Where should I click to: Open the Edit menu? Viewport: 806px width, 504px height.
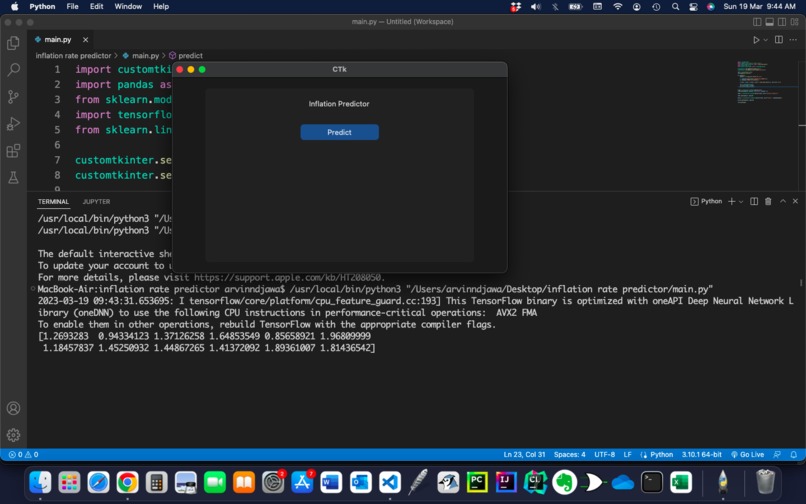point(97,7)
